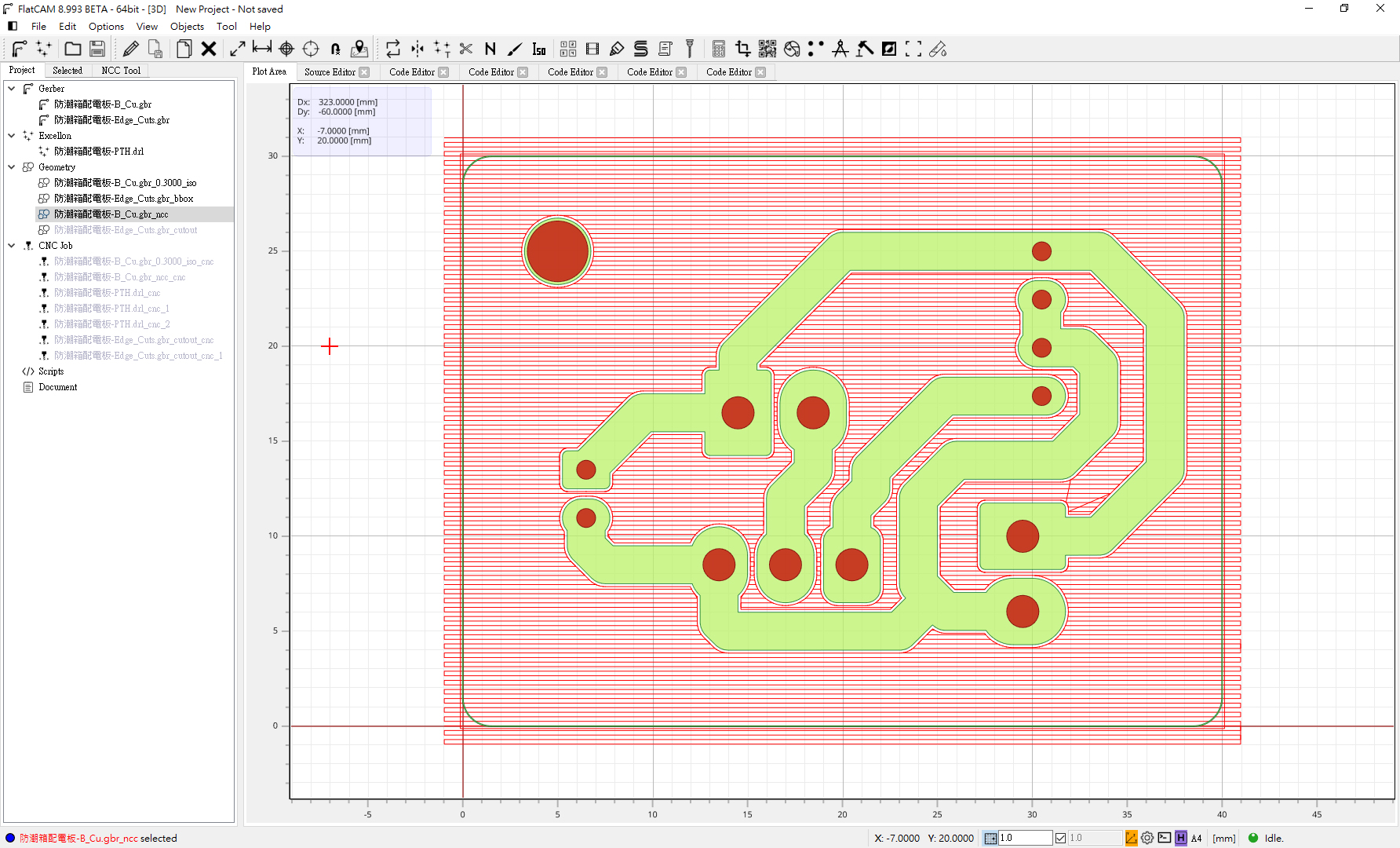The image size is (1400, 848).
Task: Toggle the purple HUD button
Action: click(x=1181, y=838)
